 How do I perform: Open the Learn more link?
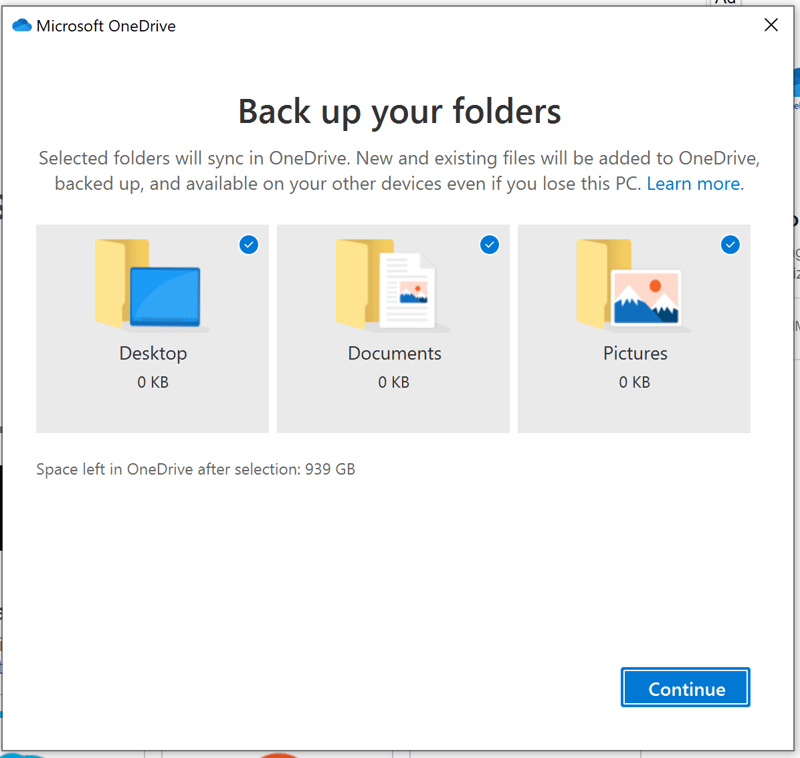coord(695,184)
